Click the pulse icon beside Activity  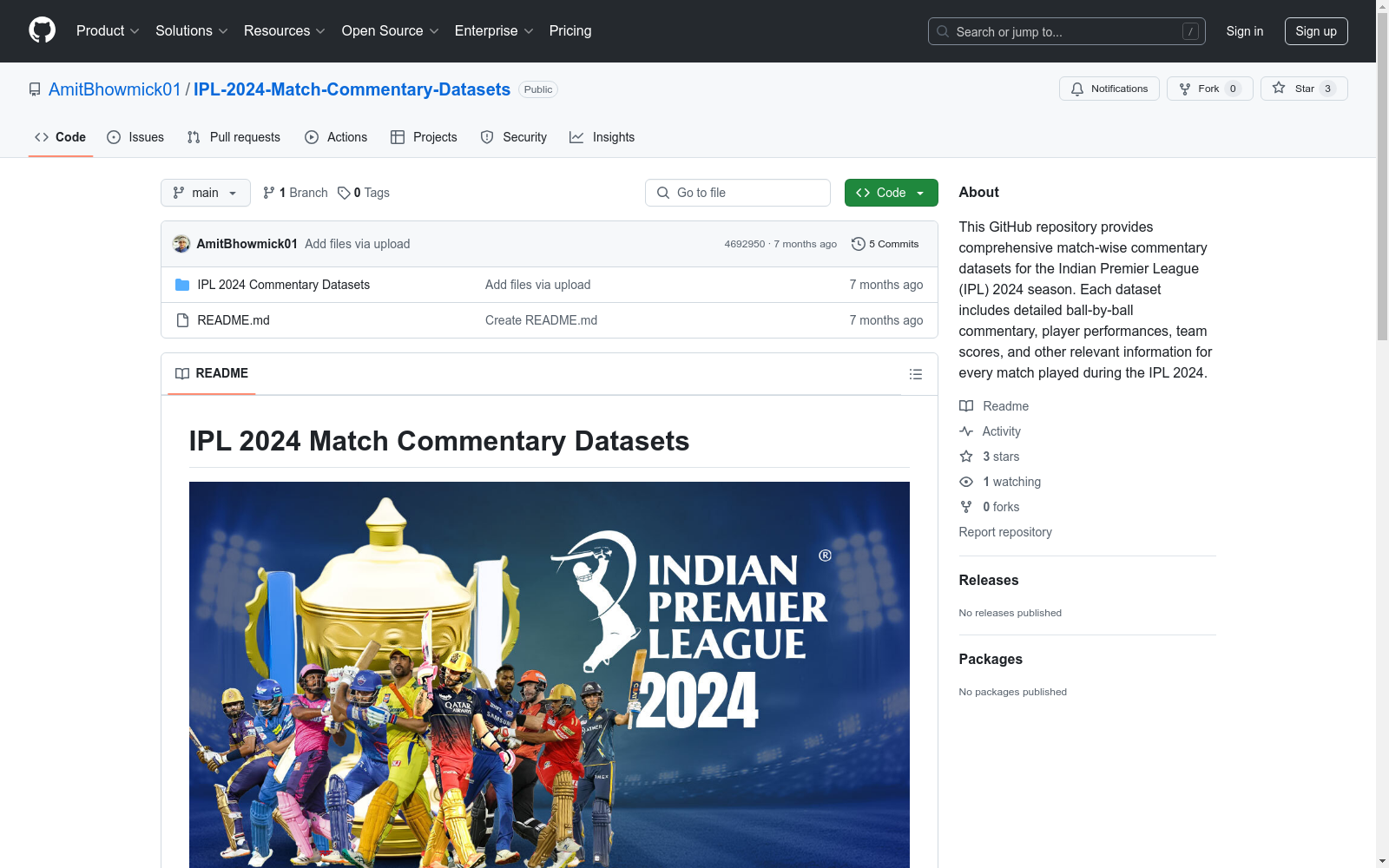point(966,431)
